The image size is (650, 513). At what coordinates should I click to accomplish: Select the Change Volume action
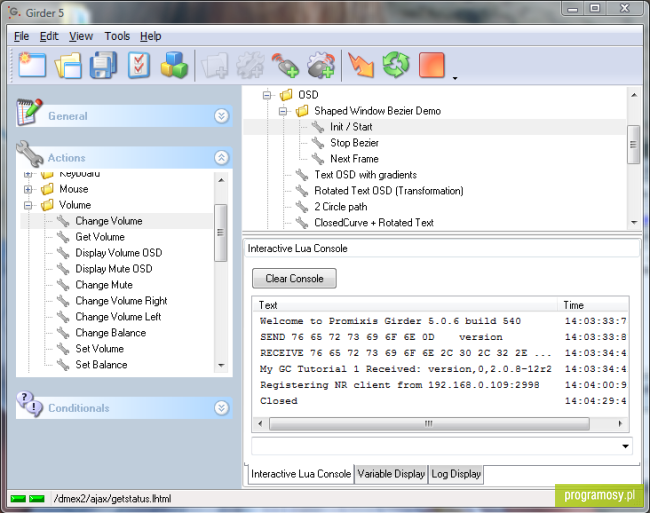coord(109,221)
